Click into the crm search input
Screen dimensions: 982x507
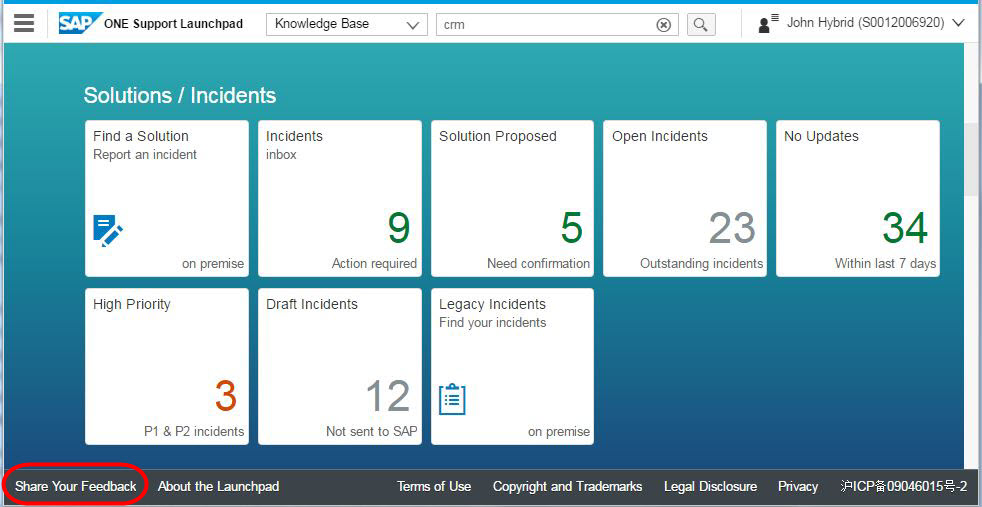pos(545,25)
